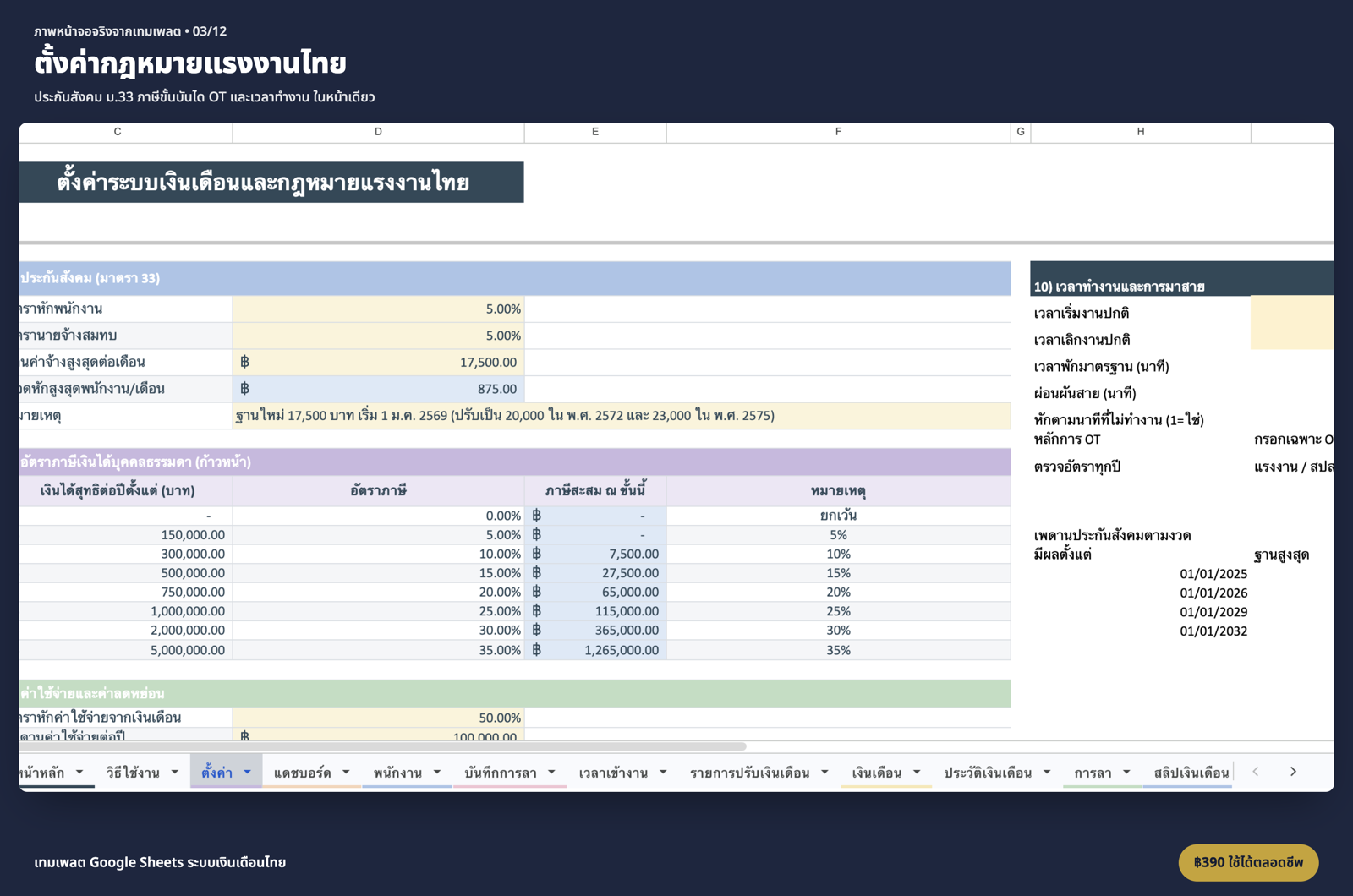The height and width of the screenshot is (896, 1353).
Task: Click the 50.00% salary expense deduction cell
Action: [378, 718]
